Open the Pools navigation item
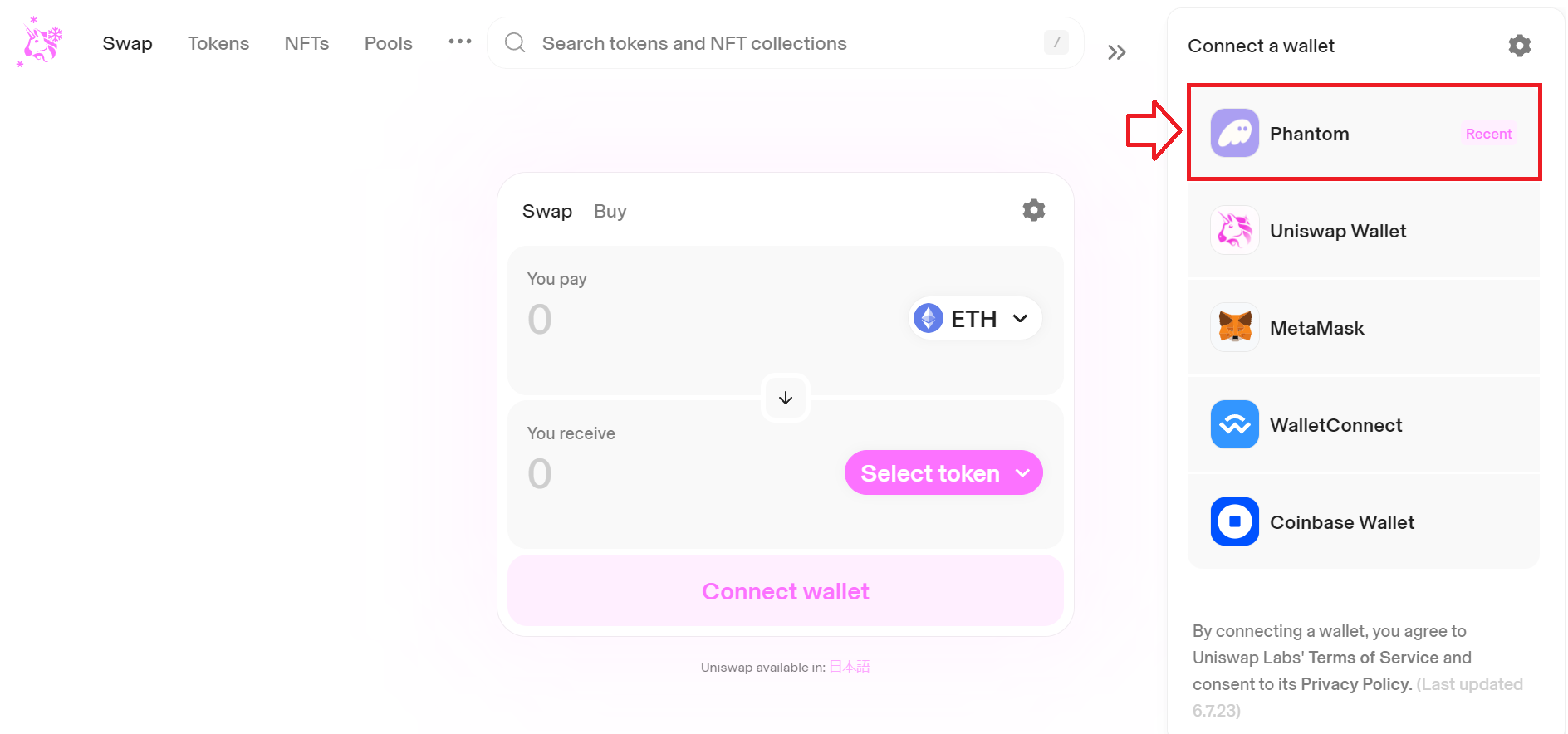 click(x=387, y=42)
